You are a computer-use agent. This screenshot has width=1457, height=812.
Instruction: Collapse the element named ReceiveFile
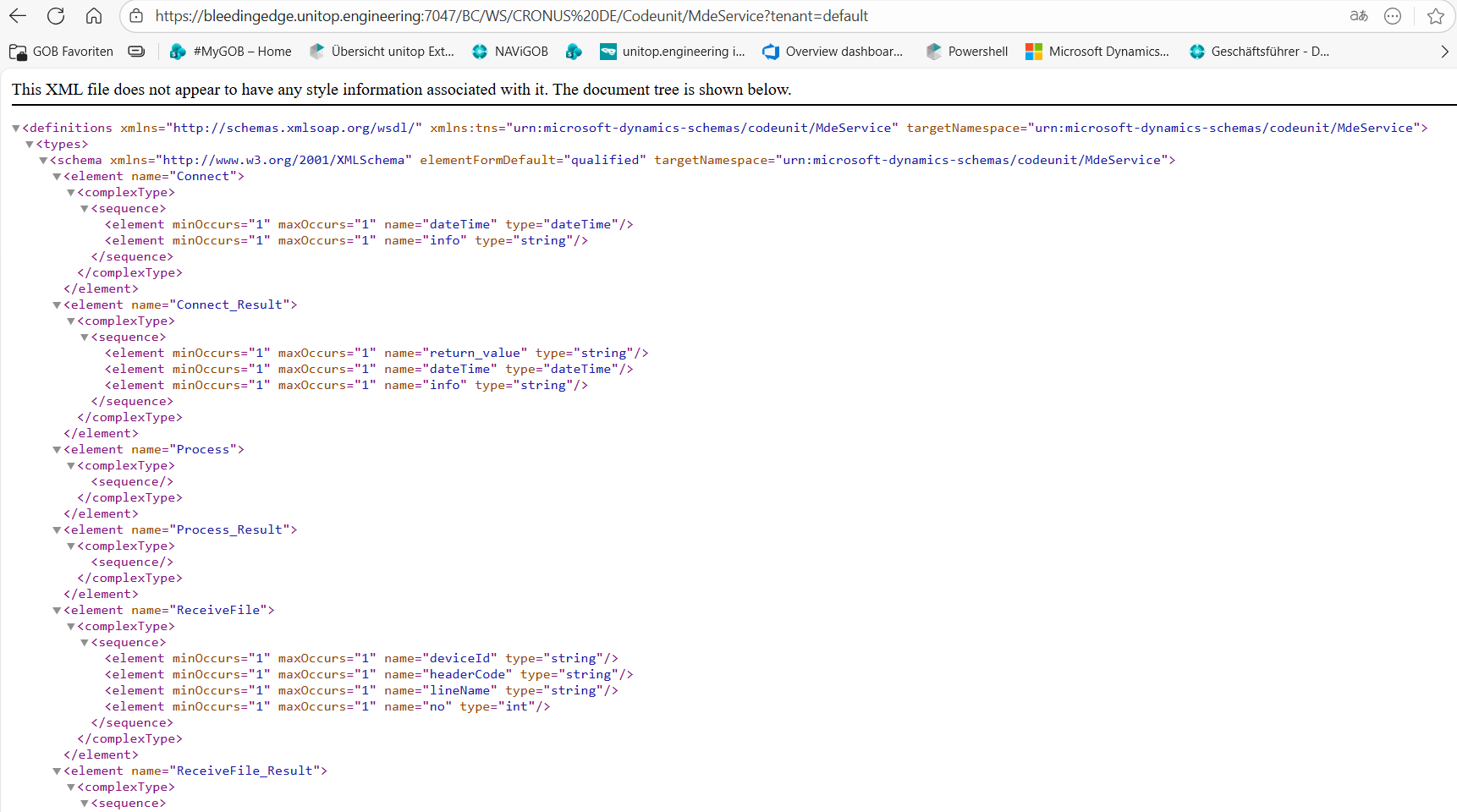click(57, 611)
